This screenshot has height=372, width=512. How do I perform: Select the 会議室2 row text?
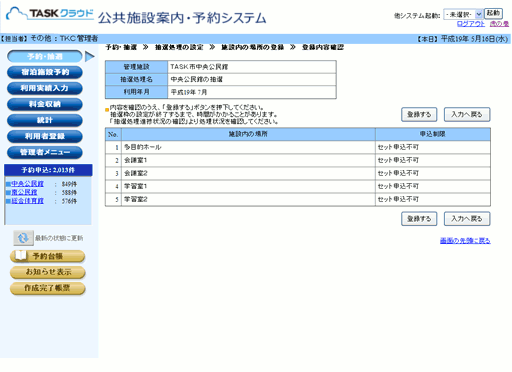coord(135,173)
